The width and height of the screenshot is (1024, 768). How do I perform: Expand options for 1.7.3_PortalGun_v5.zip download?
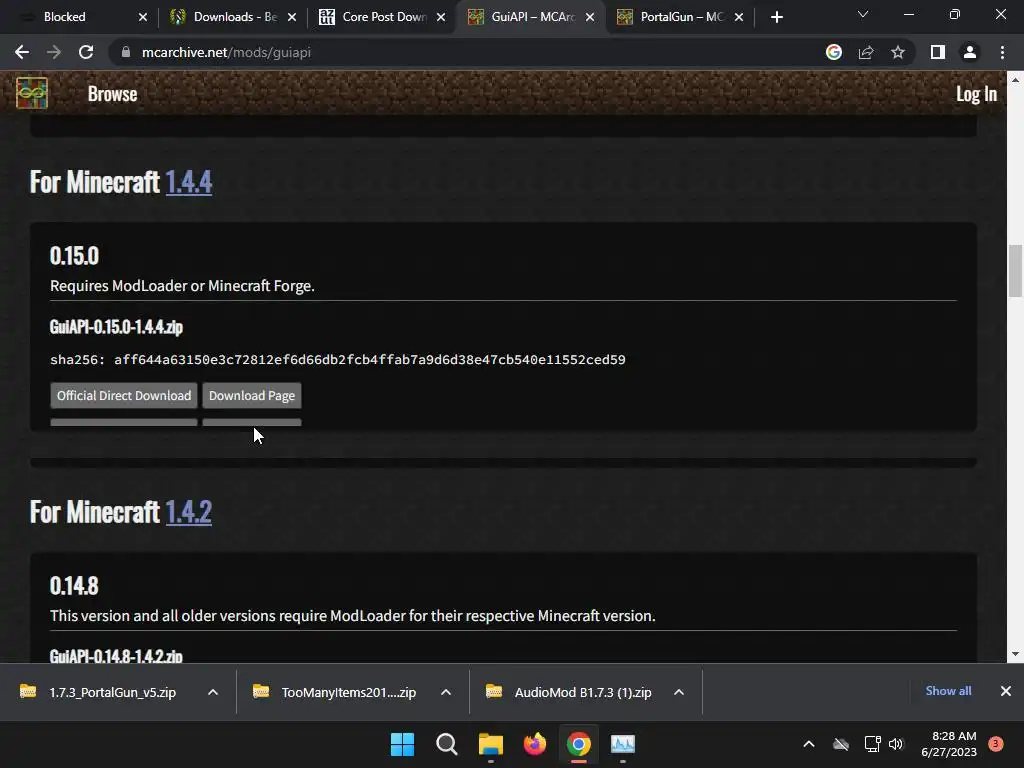pos(213,692)
